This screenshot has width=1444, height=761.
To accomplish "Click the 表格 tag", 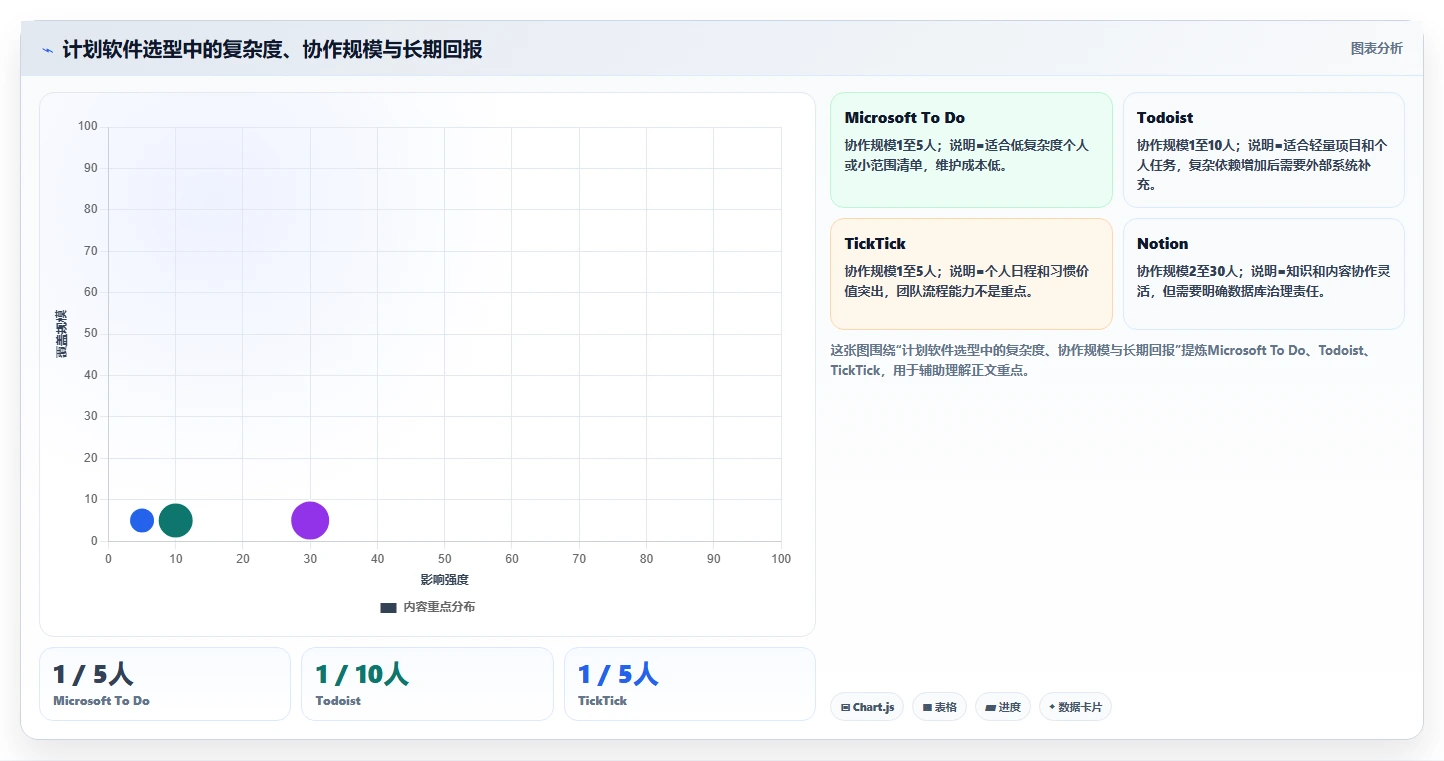I will point(939,707).
